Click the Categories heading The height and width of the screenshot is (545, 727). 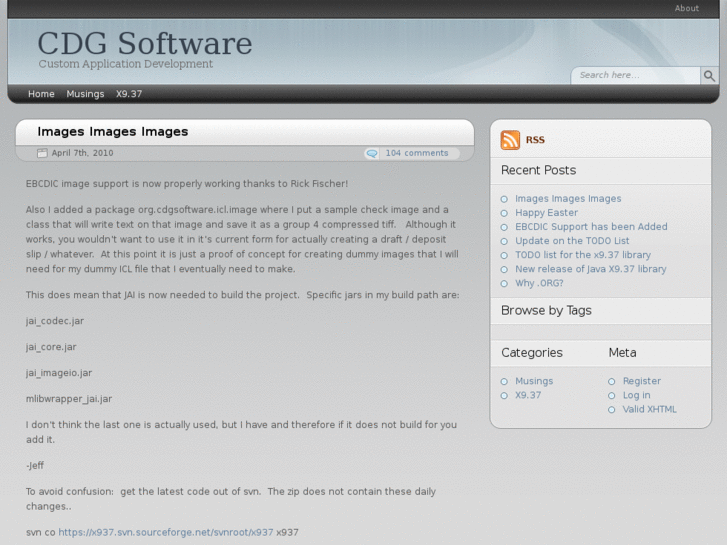tap(532, 353)
